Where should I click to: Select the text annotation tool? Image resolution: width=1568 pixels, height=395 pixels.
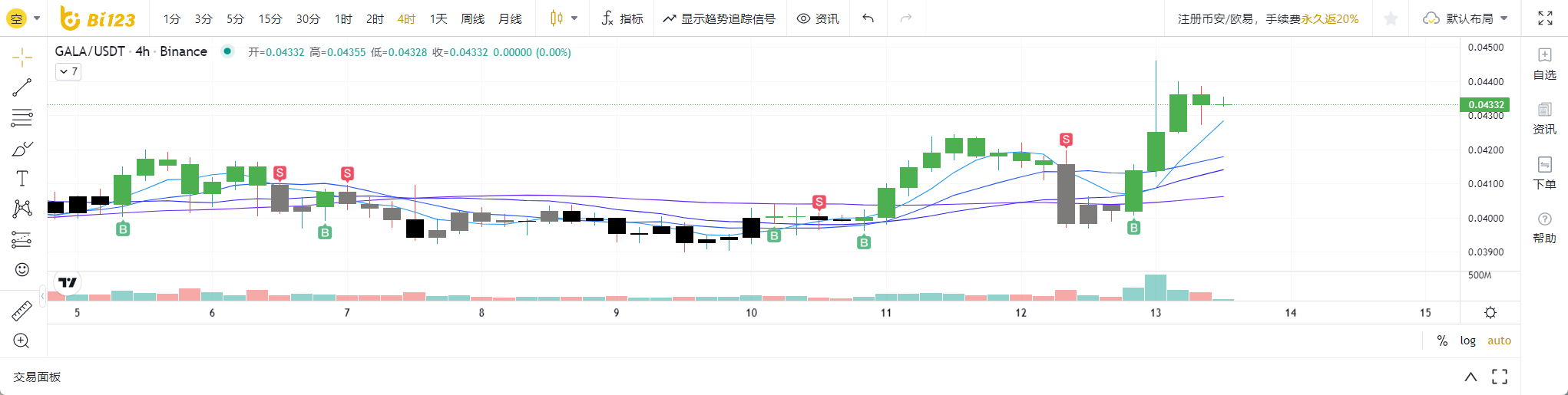(22, 179)
